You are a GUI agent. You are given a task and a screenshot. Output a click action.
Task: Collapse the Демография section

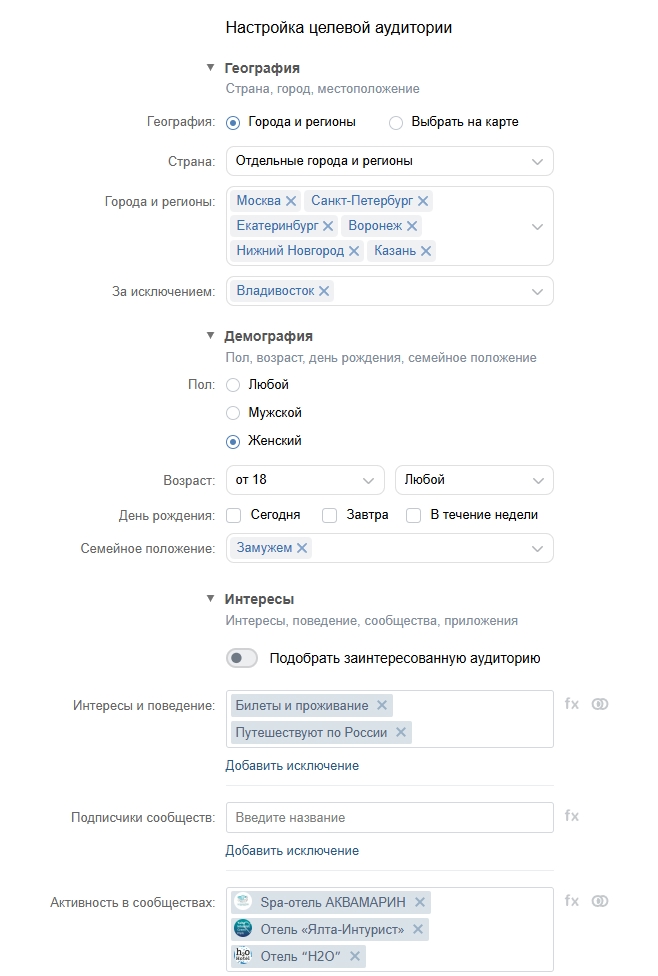[x=211, y=336]
